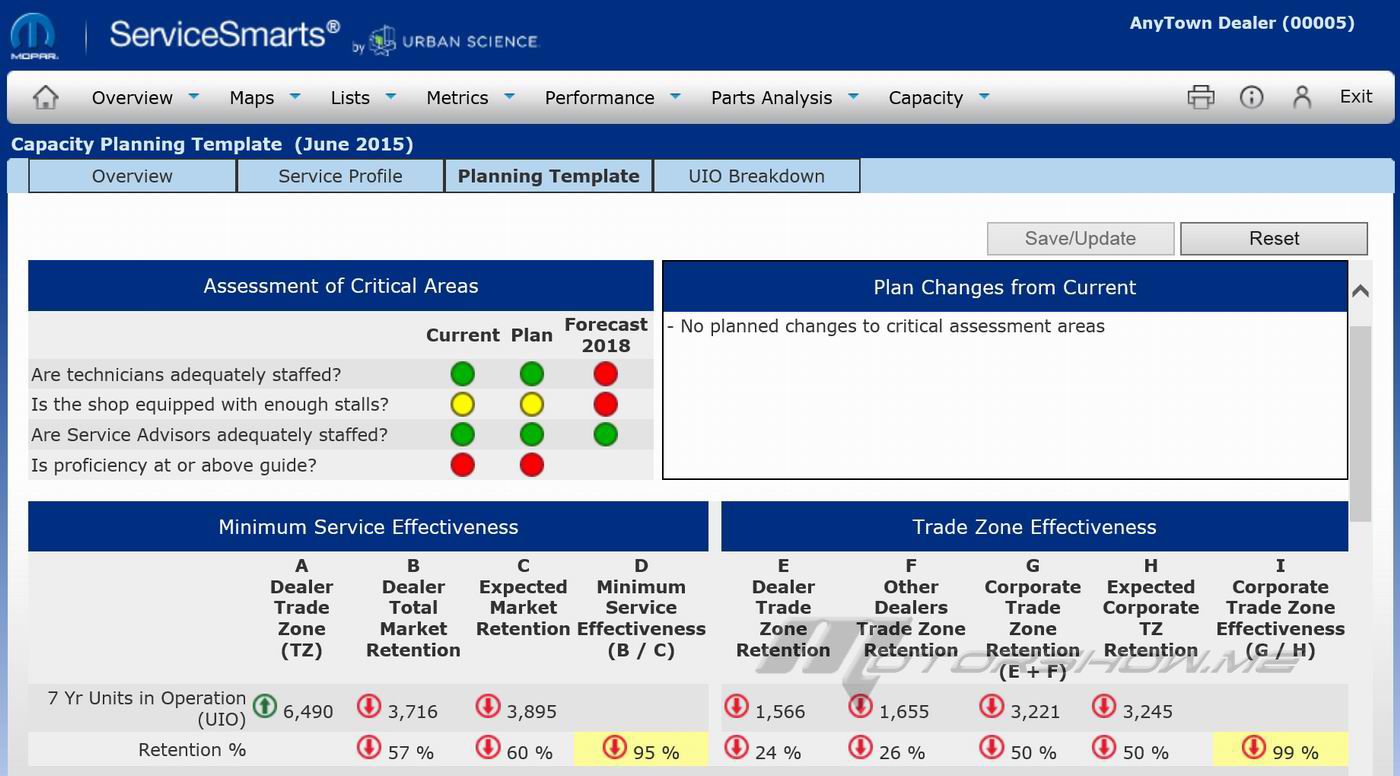Expand the Performance menu arrow

tap(676, 96)
